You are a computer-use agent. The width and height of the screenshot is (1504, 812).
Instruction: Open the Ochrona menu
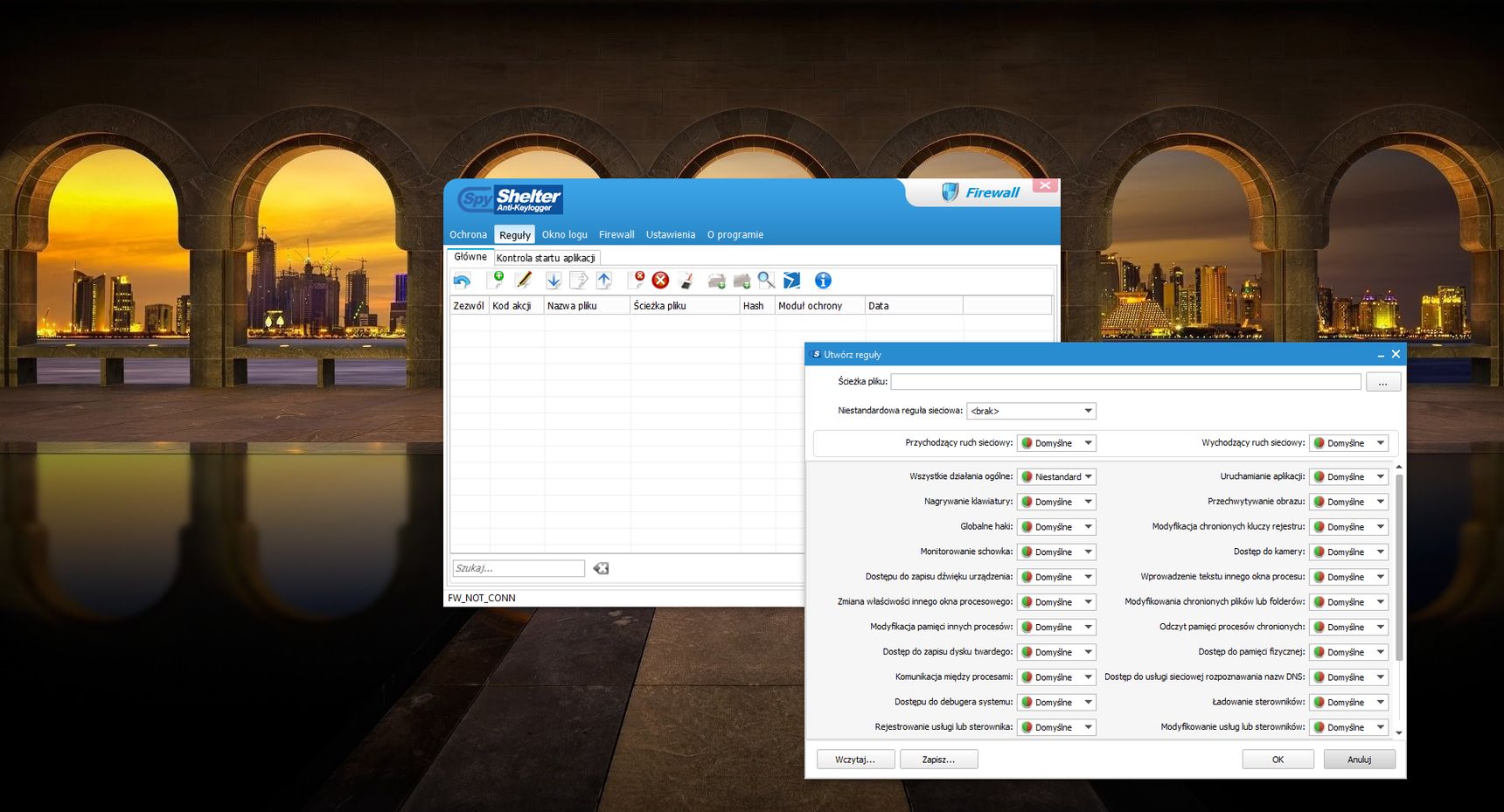[468, 234]
